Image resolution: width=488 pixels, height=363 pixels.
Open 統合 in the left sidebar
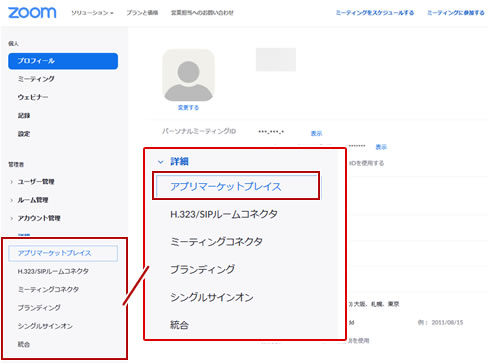coord(24,344)
